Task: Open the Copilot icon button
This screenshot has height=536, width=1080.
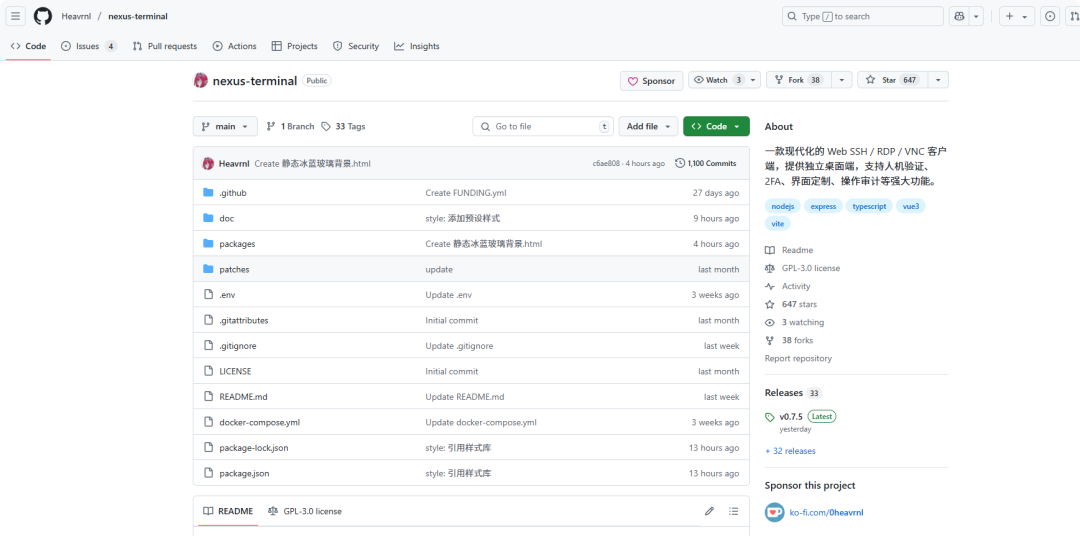Action: pyautogui.click(x=959, y=17)
